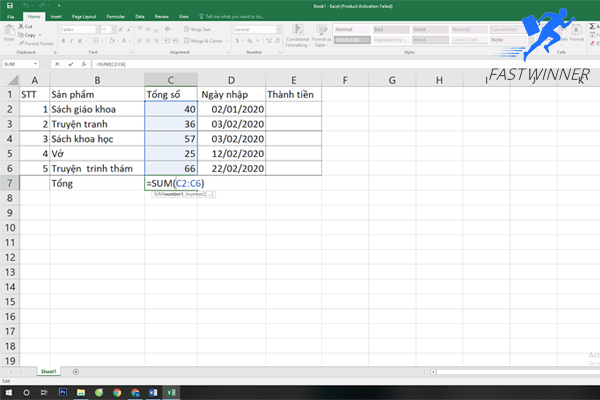Open Insert Function fx dialog

click(83, 64)
